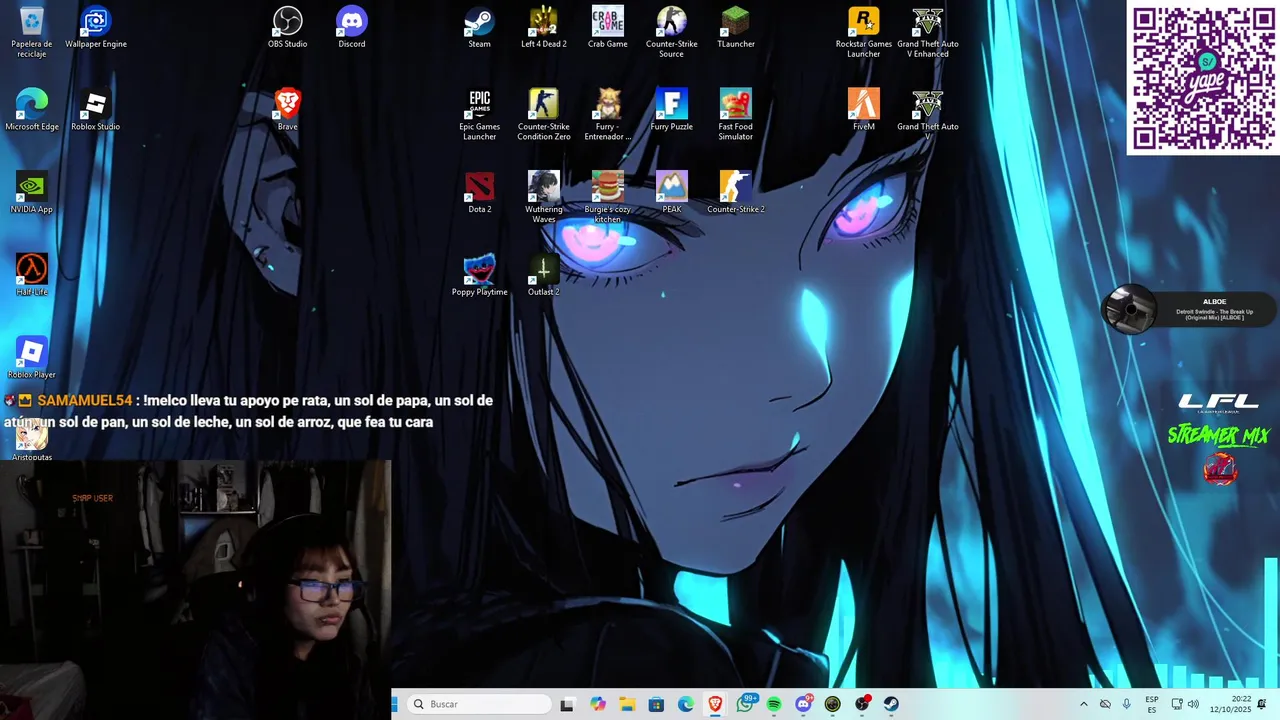Screen dimensions: 1280x720
Task: Open File Explorer from the taskbar
Action: click(627, 704)
